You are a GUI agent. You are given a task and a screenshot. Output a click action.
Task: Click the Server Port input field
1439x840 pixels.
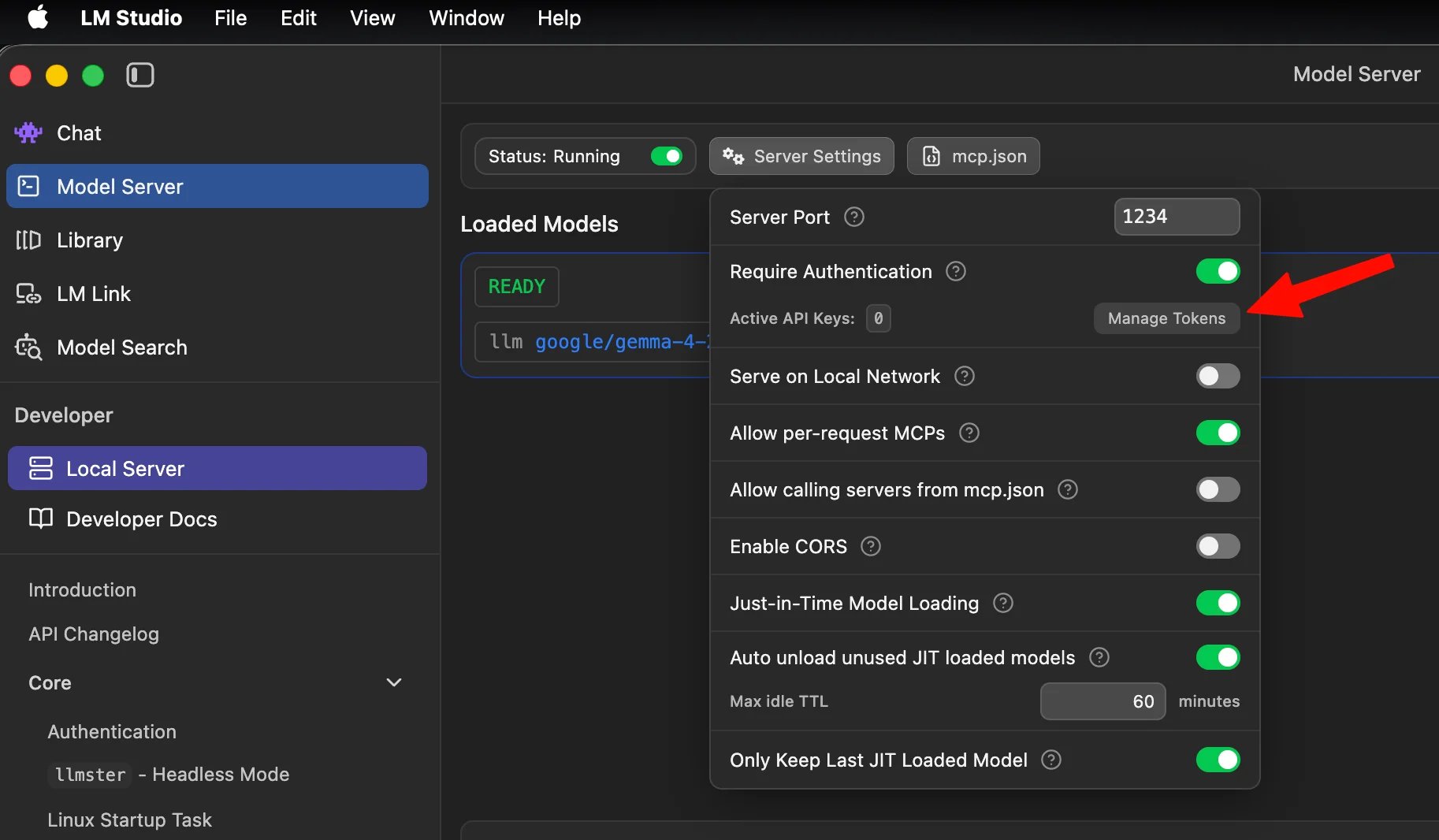pos(1177,217)
